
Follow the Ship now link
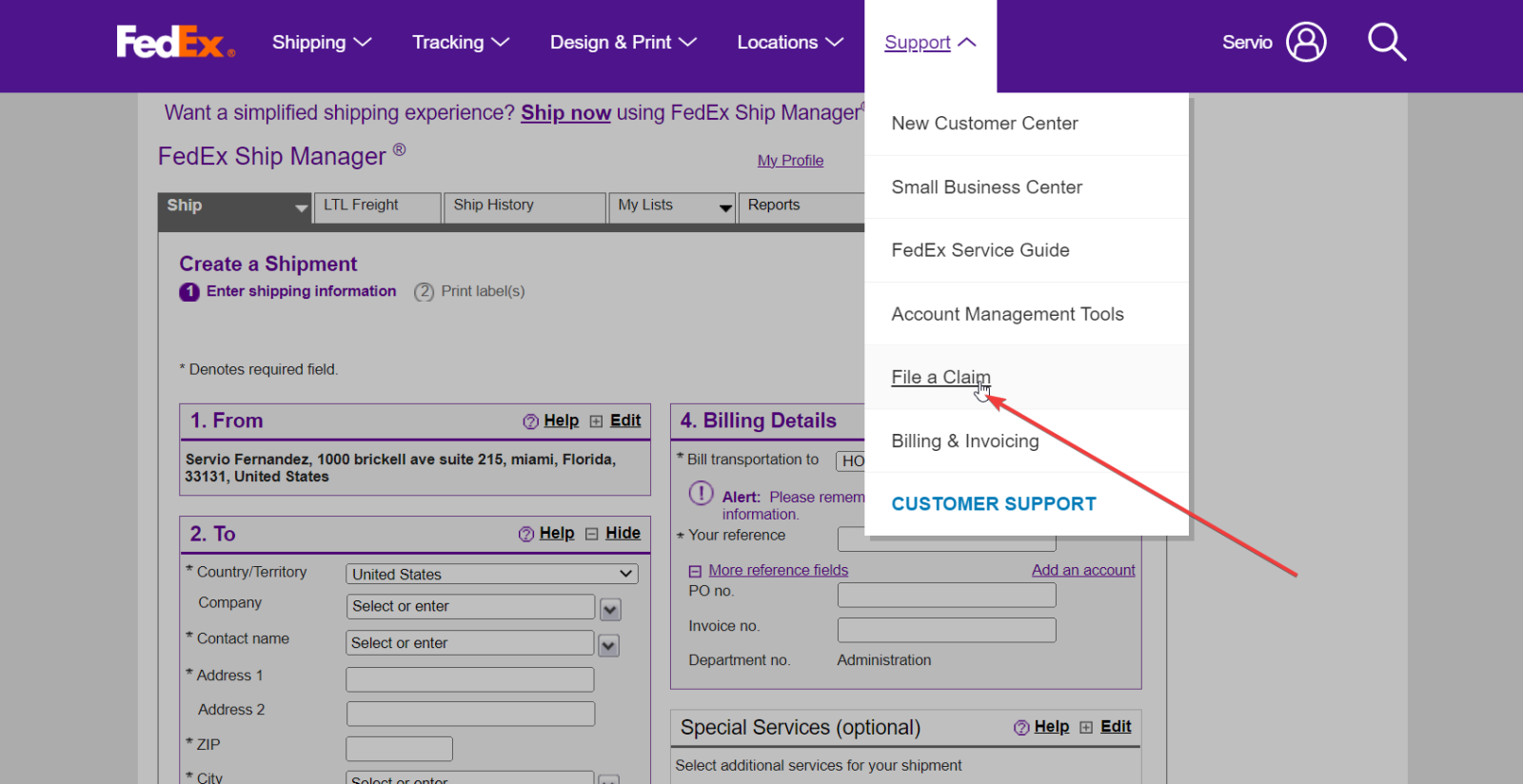565,113
